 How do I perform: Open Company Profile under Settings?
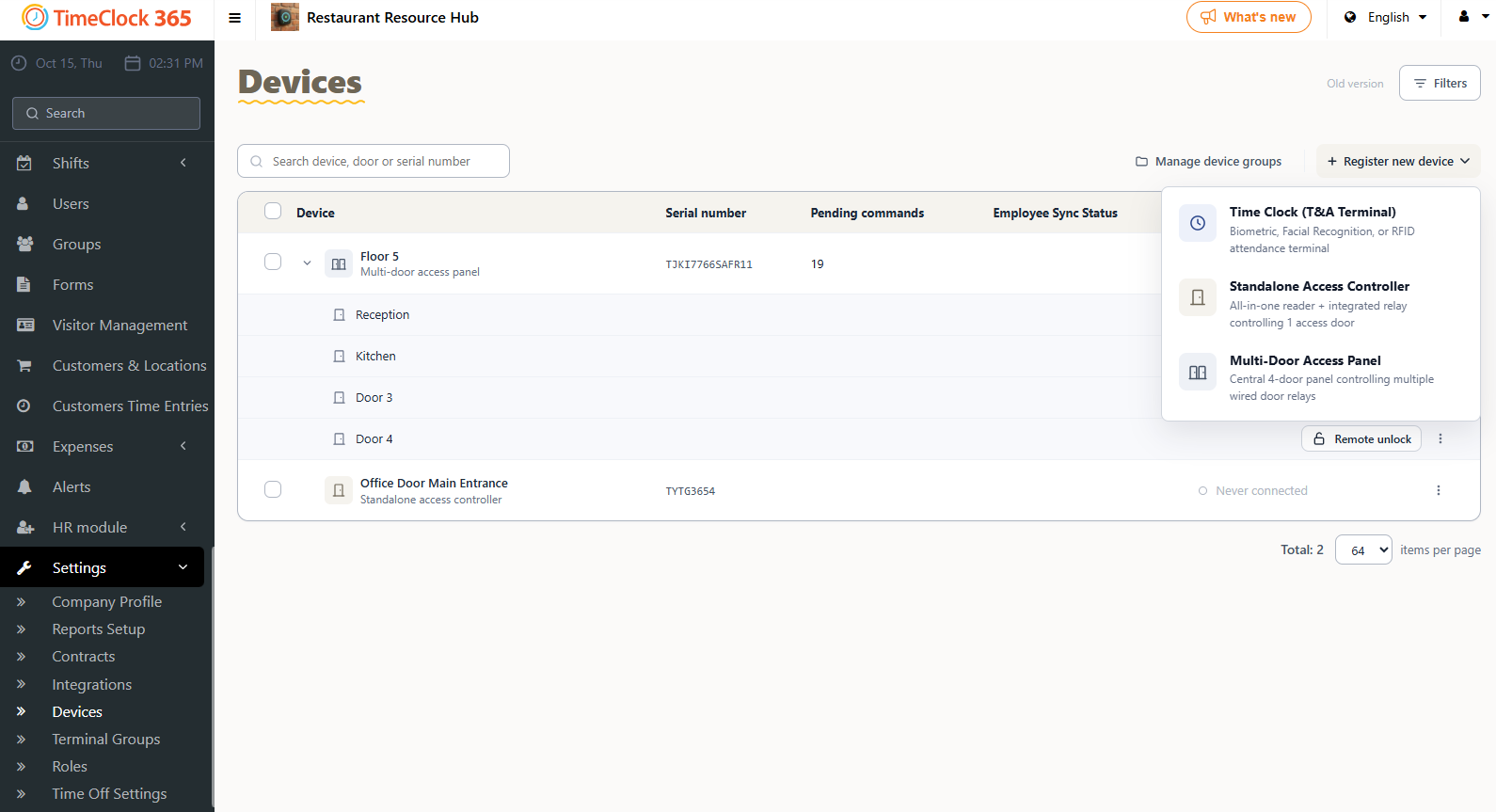(x=106, y=601)
